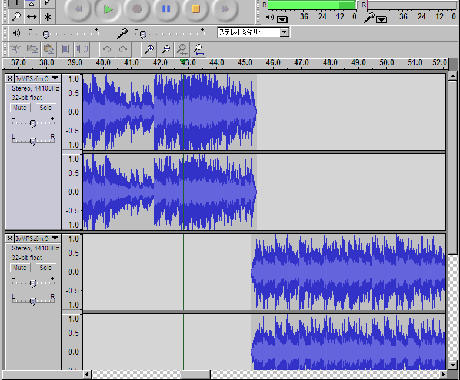Click the vertical scrollbar down arrow
Image resolution: width=460 pixels, height=380 pixels.
coord(452,365)
